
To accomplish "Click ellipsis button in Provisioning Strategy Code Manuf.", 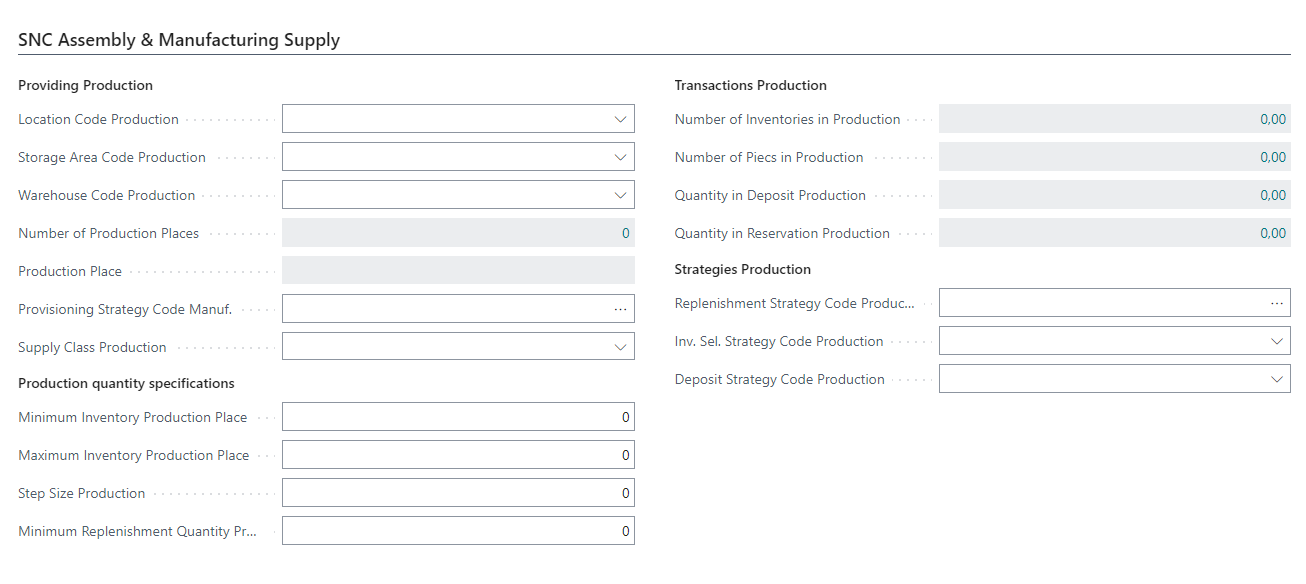I will (x=620, y=309).
